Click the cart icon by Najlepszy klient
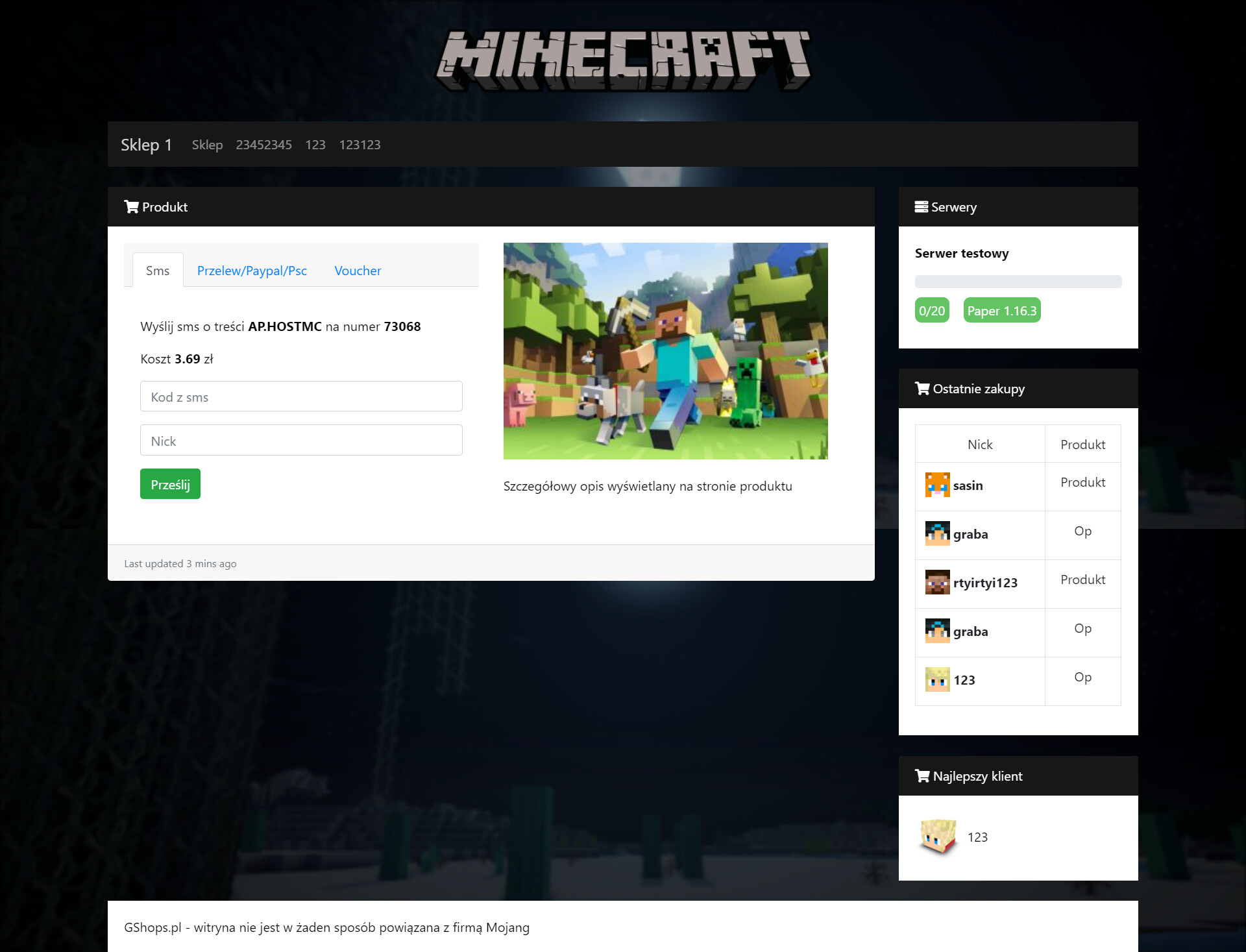Screen dimensions: 1246x952 (922, 776)
